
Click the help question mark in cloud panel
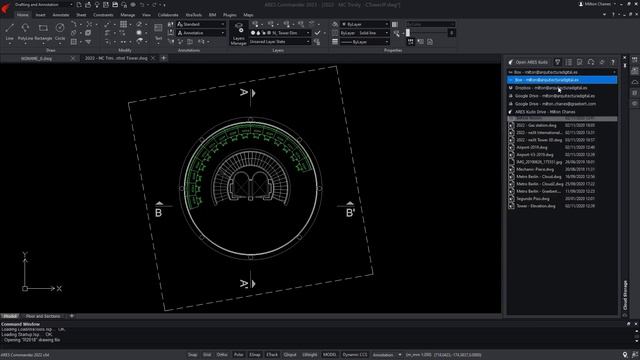click(613, 62)
